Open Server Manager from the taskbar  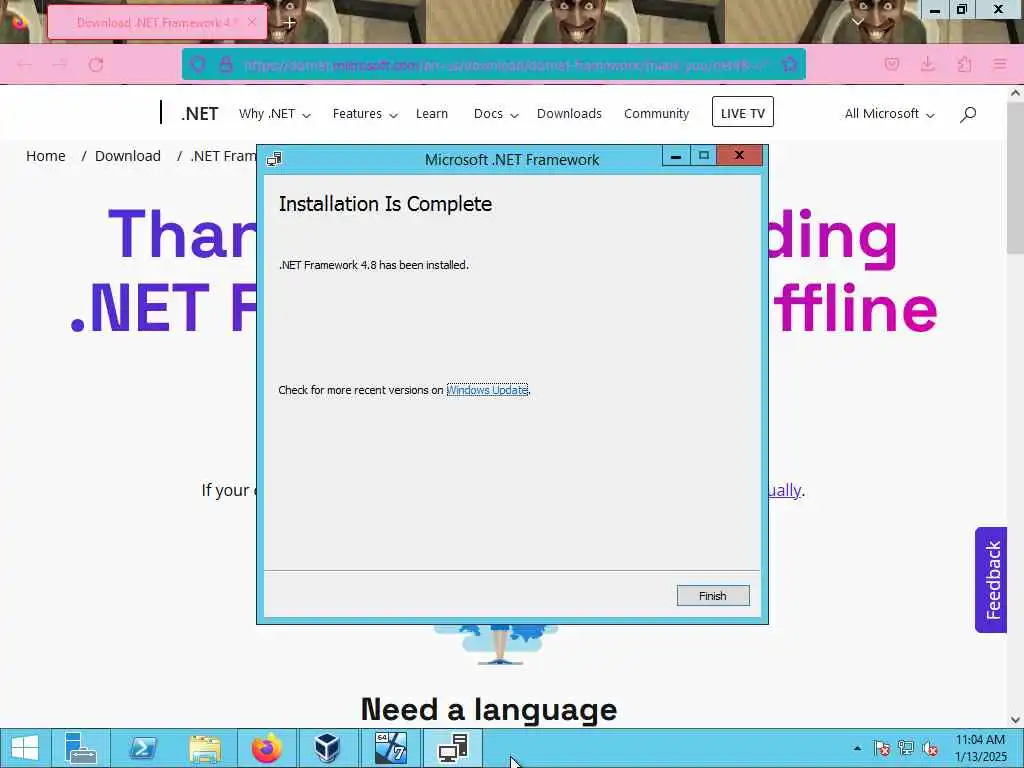pyautogui.click(x=81, y=748)
